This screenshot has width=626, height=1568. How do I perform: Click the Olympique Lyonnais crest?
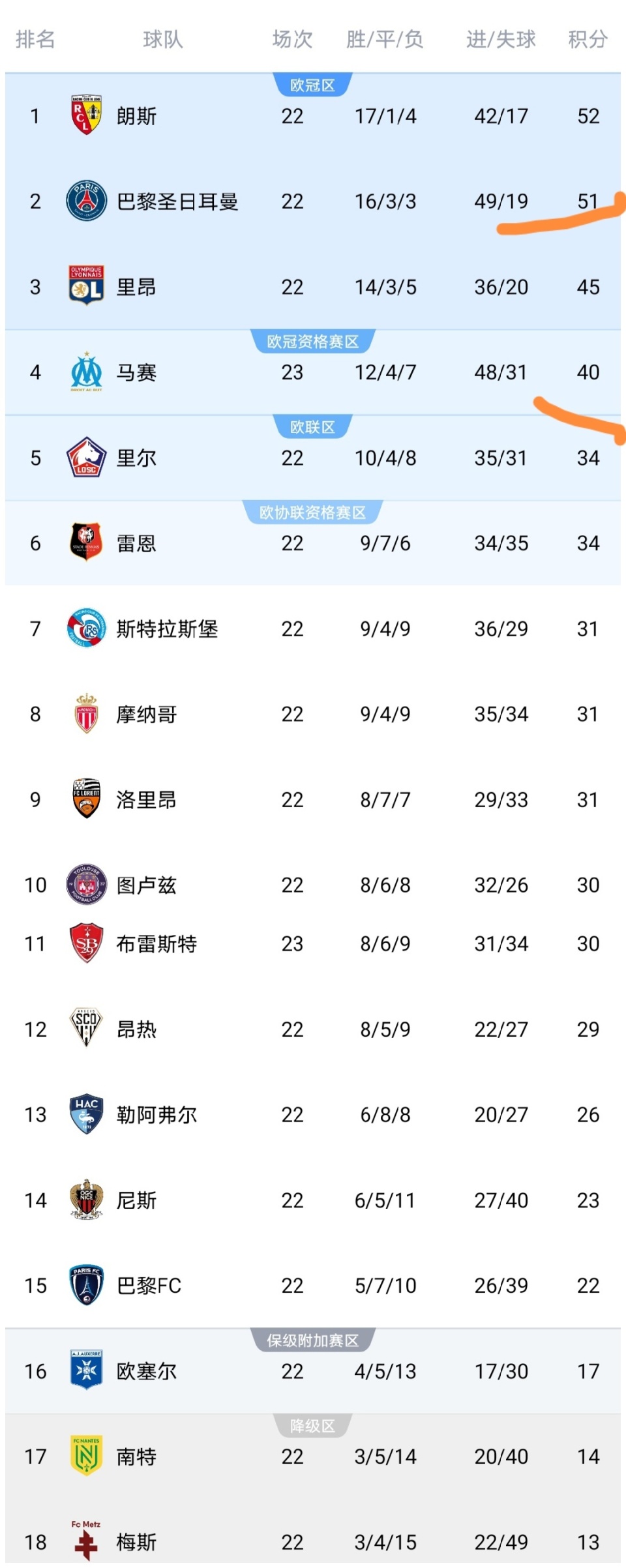[86, 286]
